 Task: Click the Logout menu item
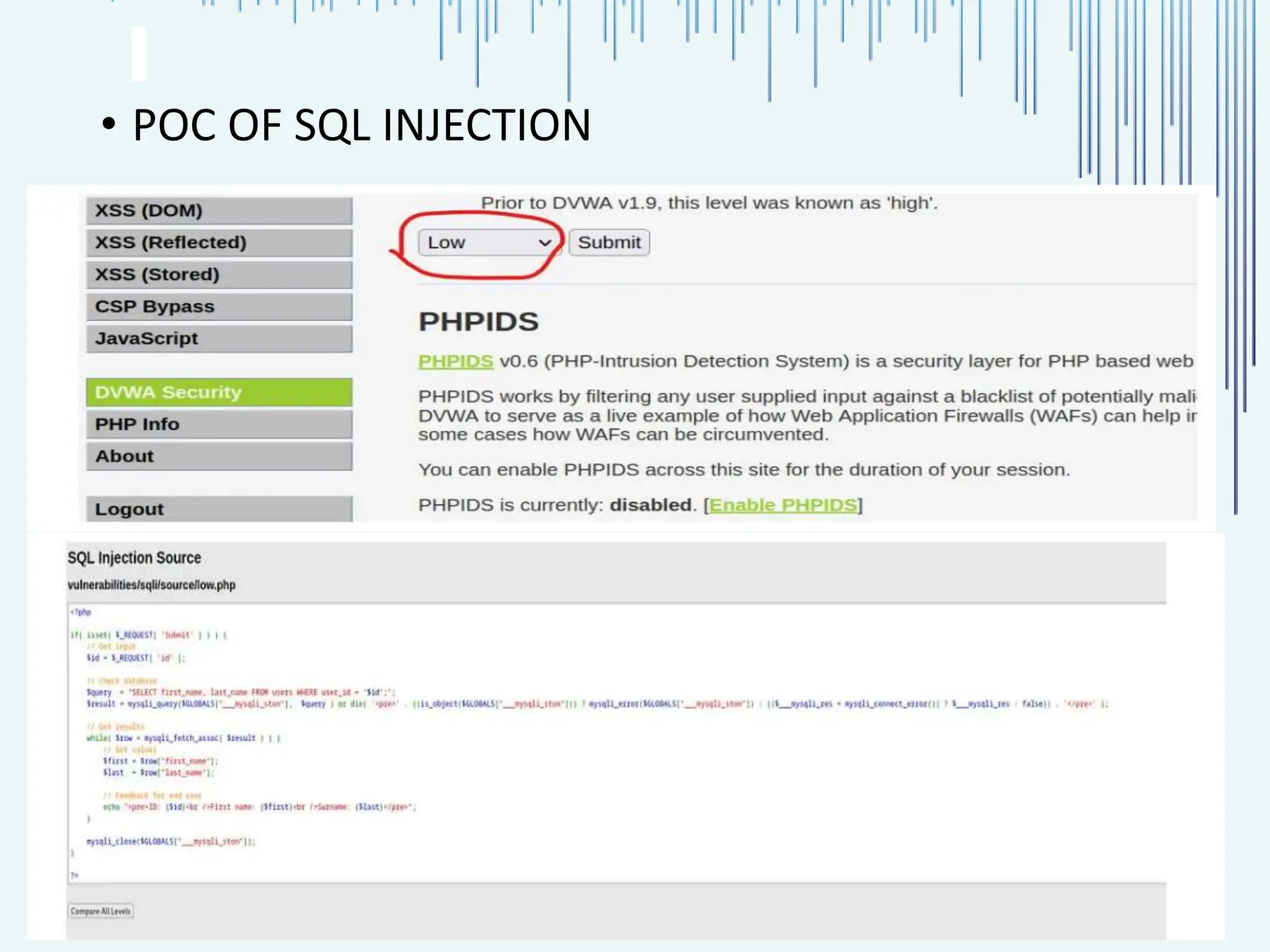click(220, 509)
